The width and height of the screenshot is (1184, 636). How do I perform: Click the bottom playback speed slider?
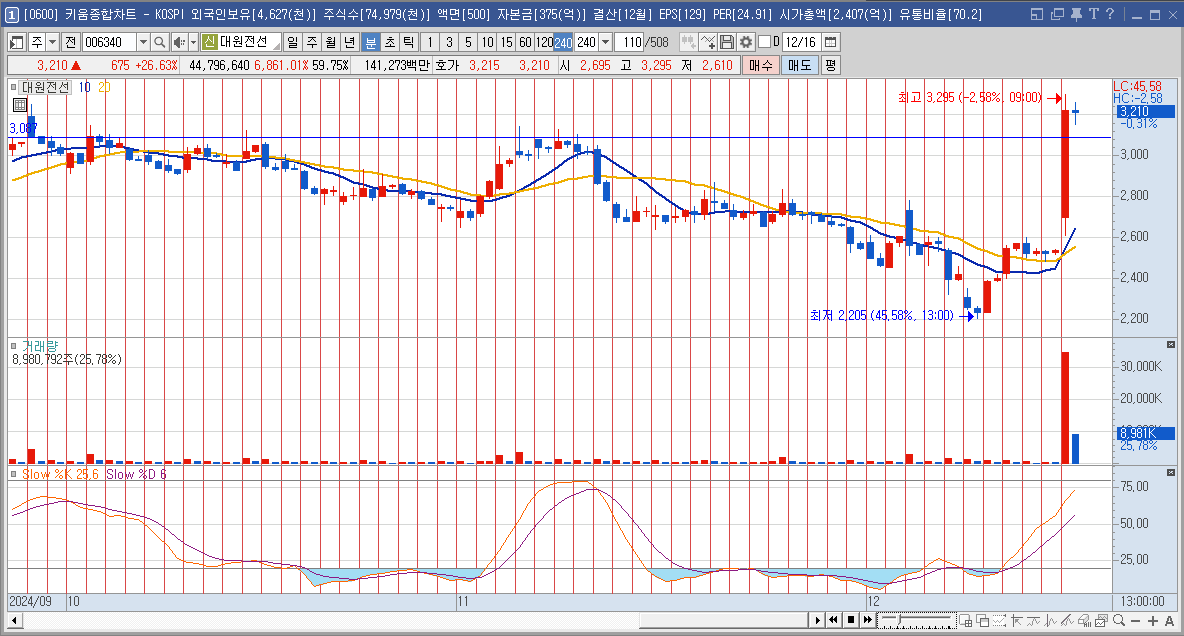(x=915, y=620)
